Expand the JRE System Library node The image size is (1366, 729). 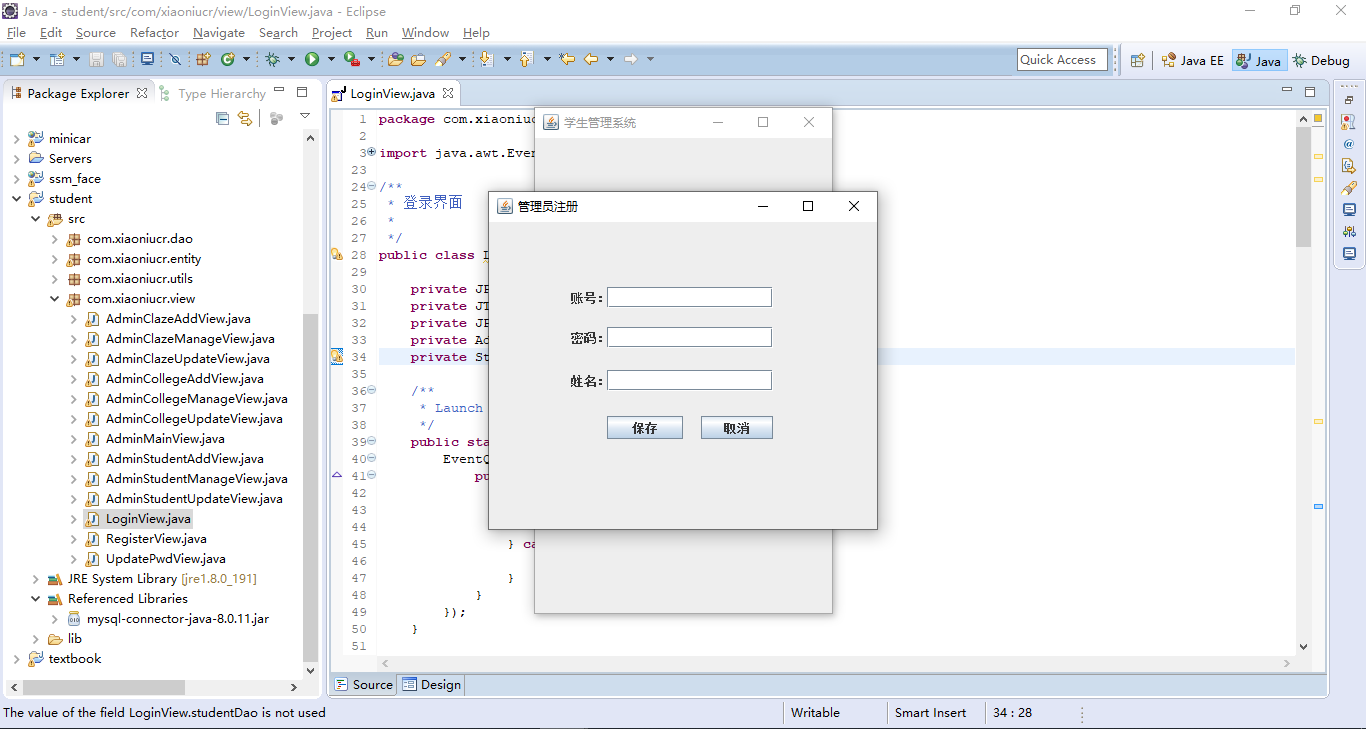[35, 579]
